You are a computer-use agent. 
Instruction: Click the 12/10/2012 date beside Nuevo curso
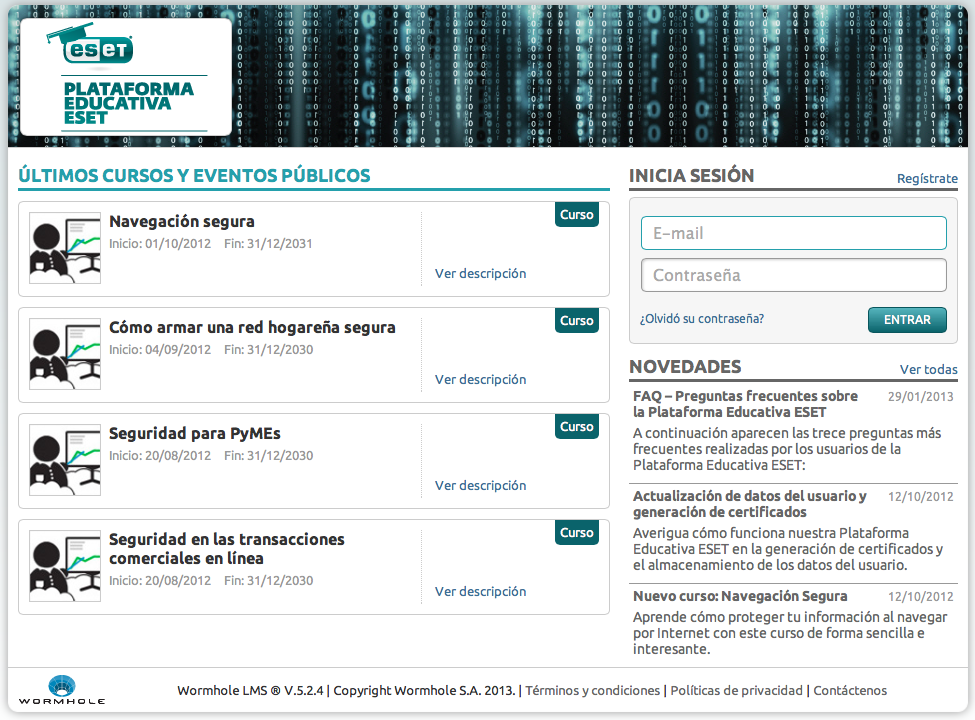click(x=920, y=597)
